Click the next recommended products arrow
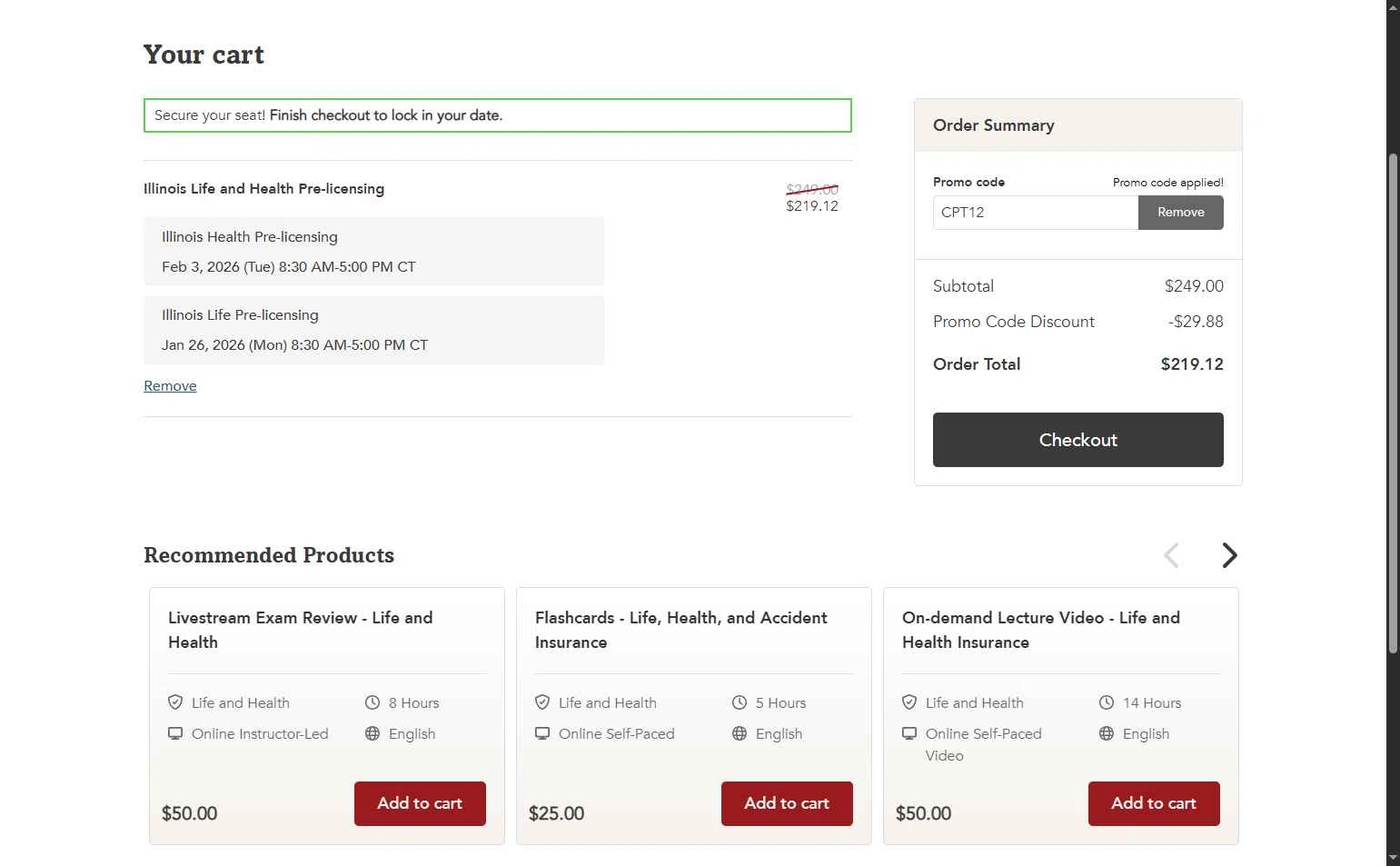This screenshot has height=866, width=1400. coord(1229,555)
